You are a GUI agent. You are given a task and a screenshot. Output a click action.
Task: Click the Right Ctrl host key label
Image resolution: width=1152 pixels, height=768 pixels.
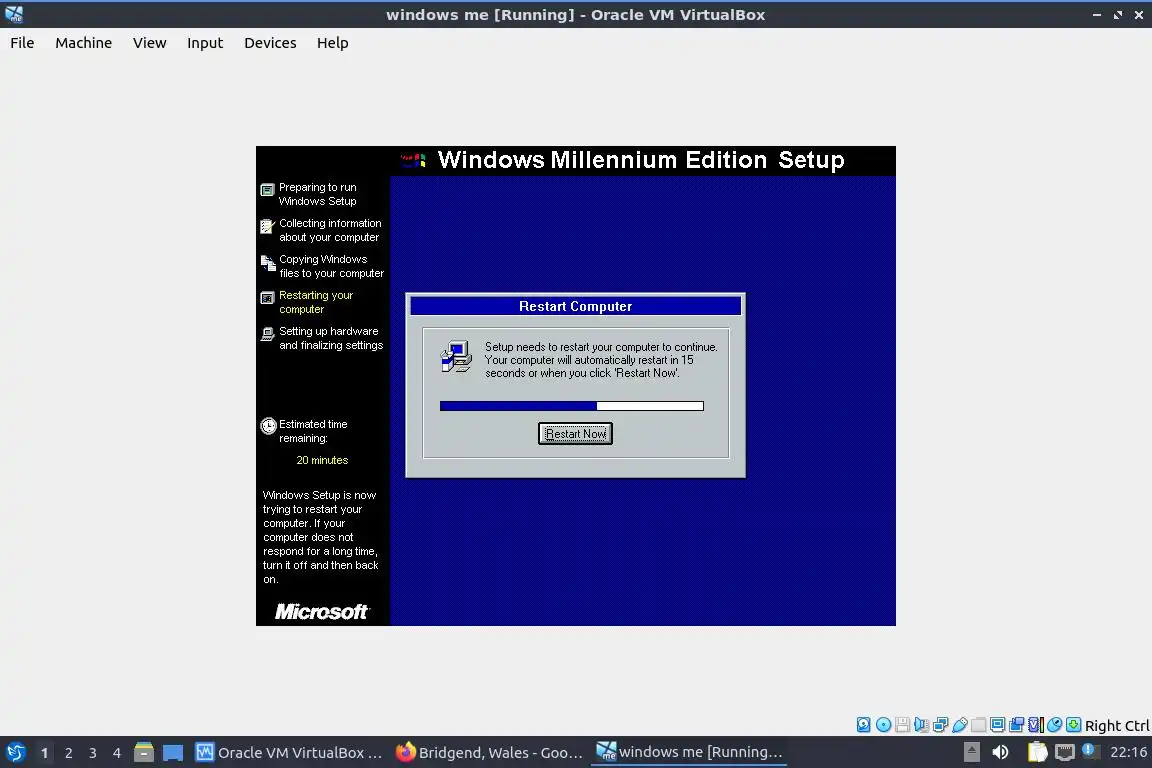click(1117, 725)
